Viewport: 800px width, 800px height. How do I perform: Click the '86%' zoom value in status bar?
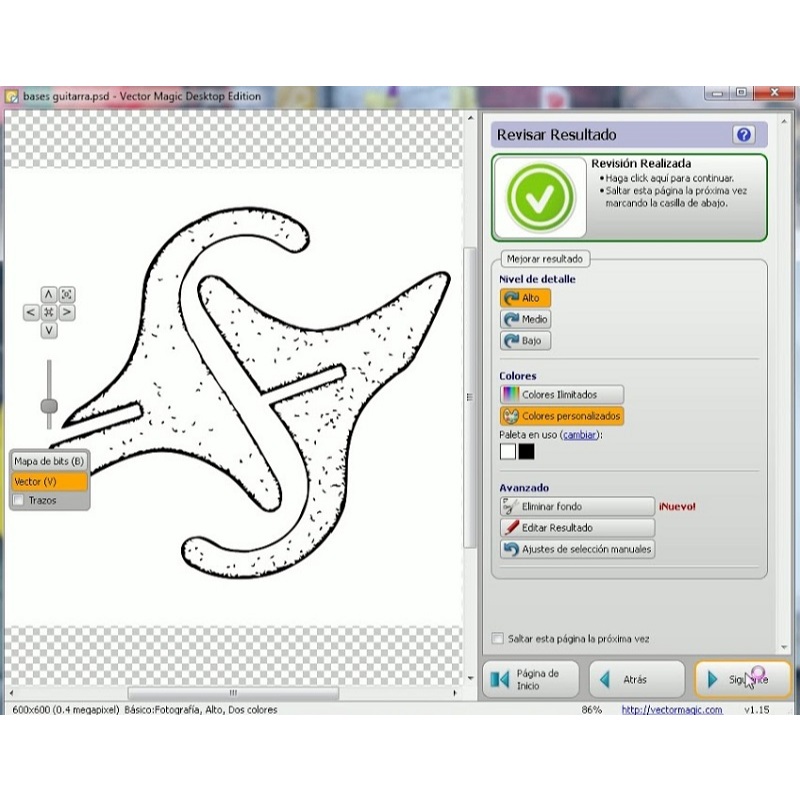(591, 710)
